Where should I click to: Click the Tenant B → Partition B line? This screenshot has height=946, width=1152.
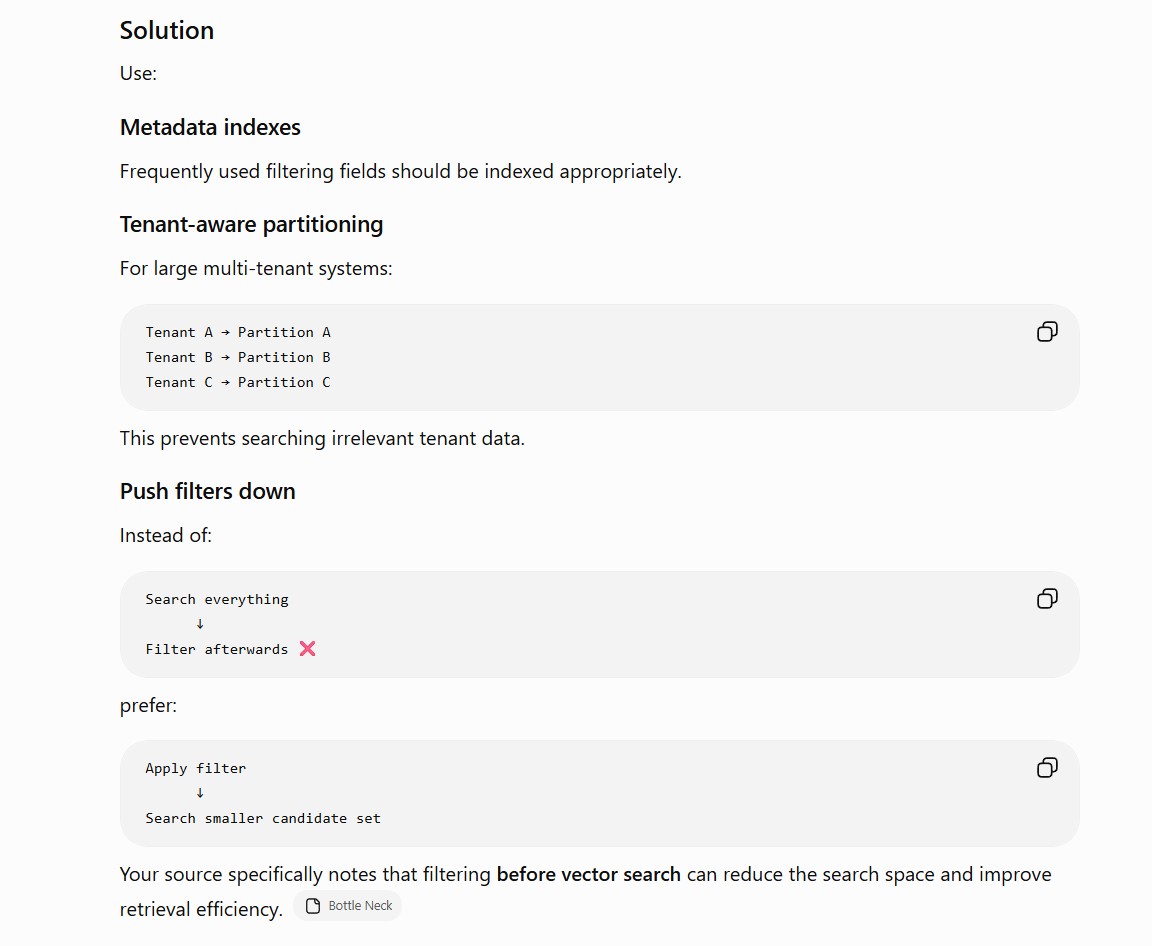[238, 357]
